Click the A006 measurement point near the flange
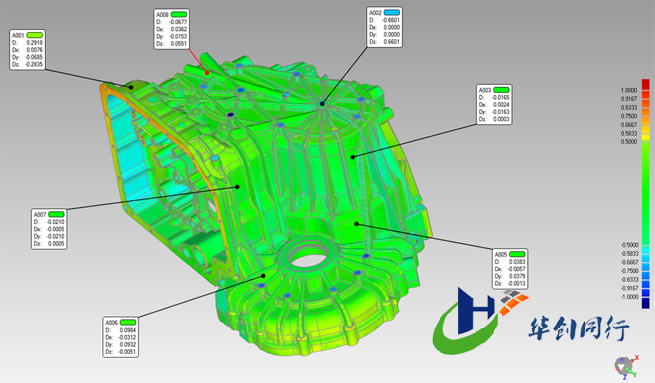This screenshot has height=383, width=655. (x=264, y=276)
